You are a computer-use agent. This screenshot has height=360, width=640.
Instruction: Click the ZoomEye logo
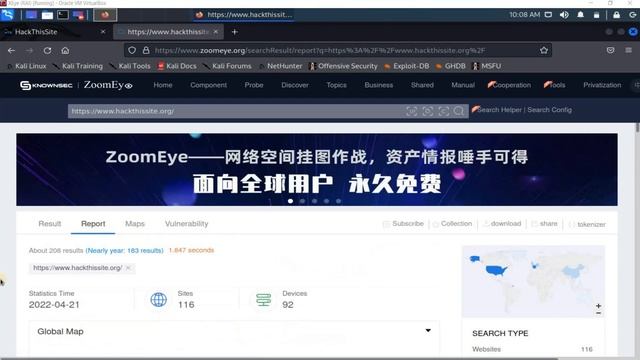(x=108, y=85)
